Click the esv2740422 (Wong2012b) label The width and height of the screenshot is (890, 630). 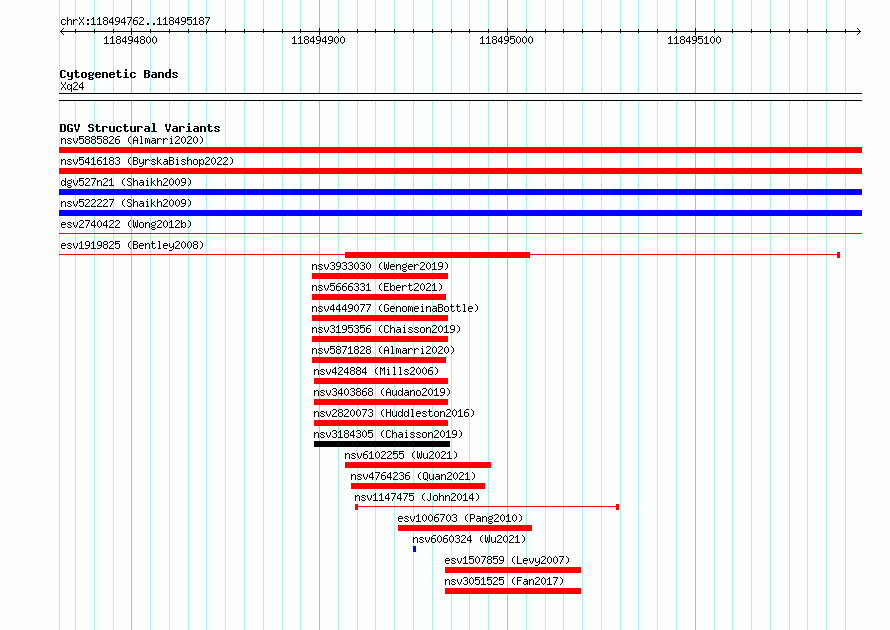(x=126, y=224)
